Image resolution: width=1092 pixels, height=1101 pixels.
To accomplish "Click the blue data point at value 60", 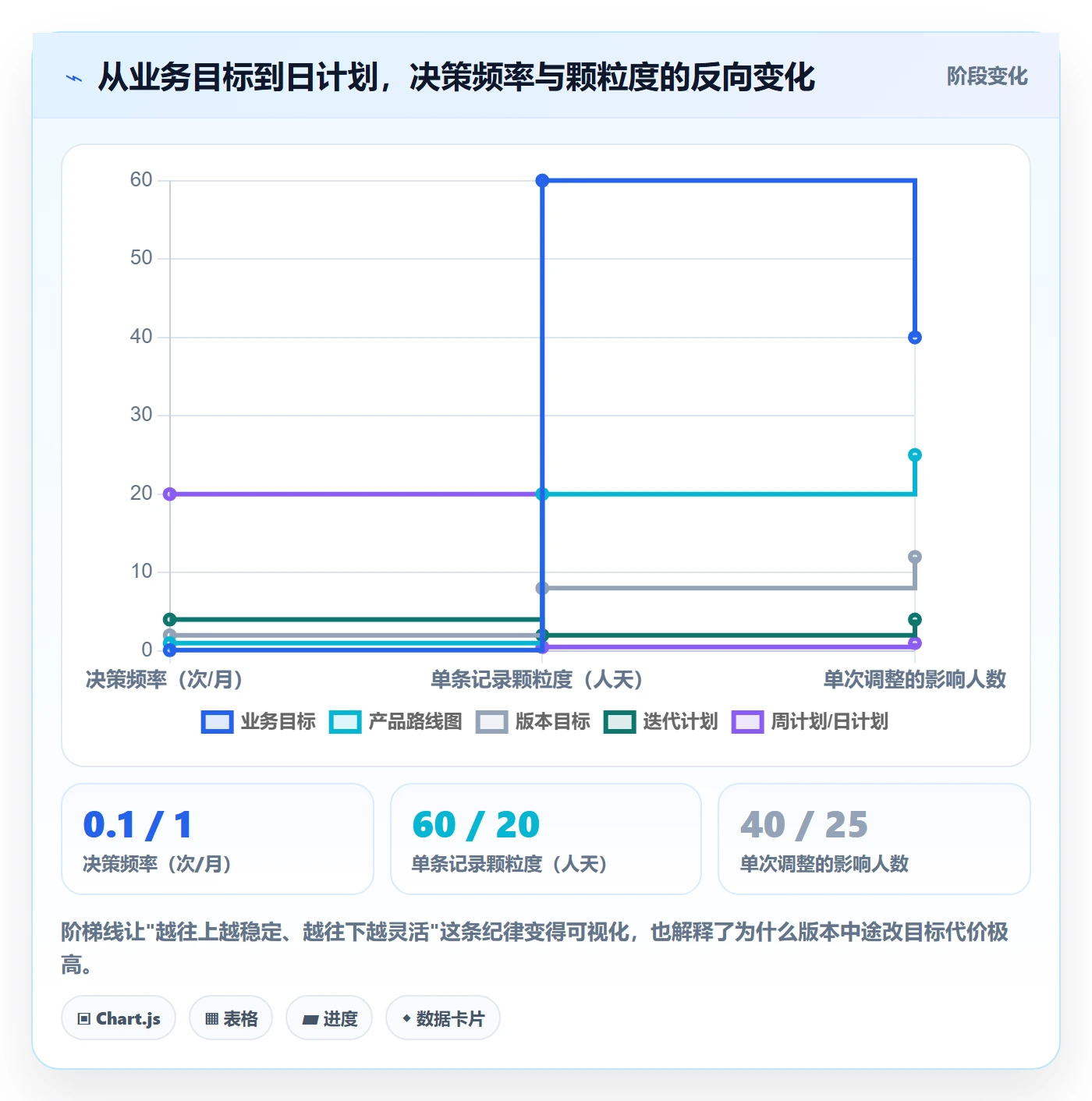I will pos(542,181).
